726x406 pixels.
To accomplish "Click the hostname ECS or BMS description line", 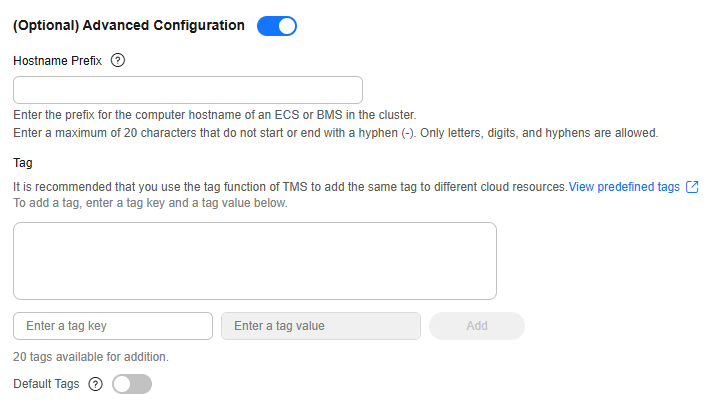I will [x=215, y=115].
